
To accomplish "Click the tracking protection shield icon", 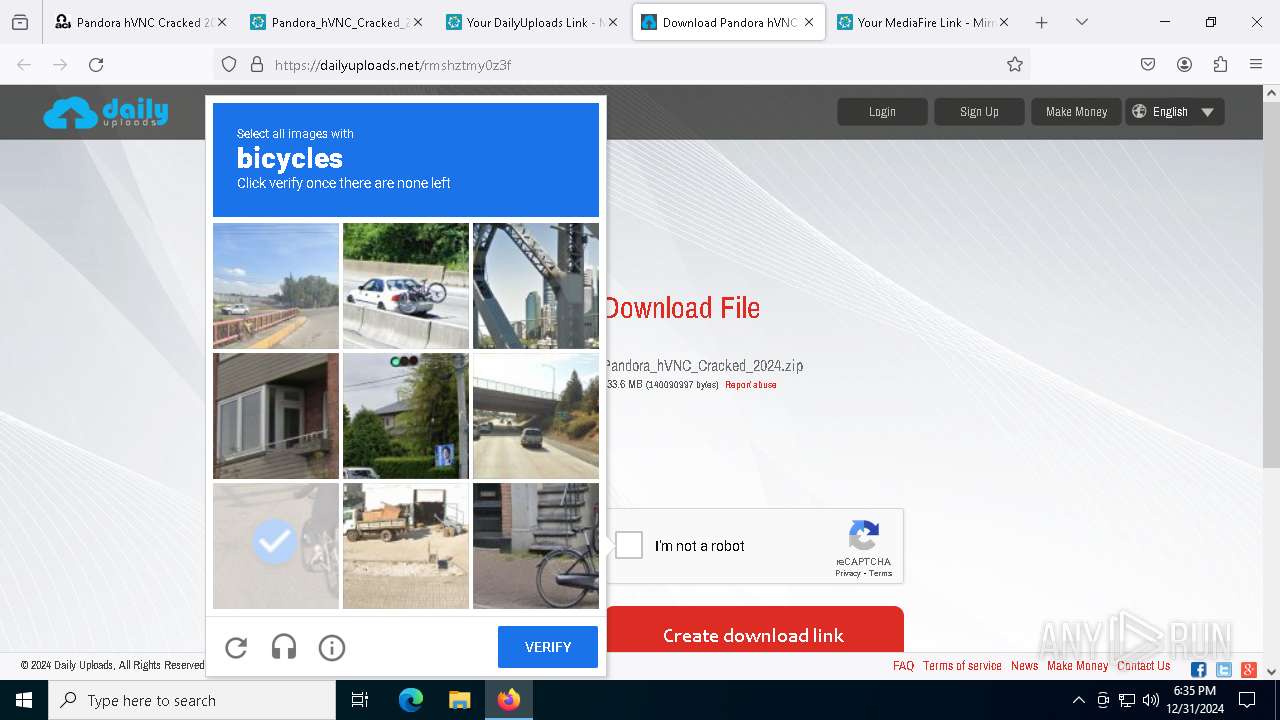I will point(229,65).
